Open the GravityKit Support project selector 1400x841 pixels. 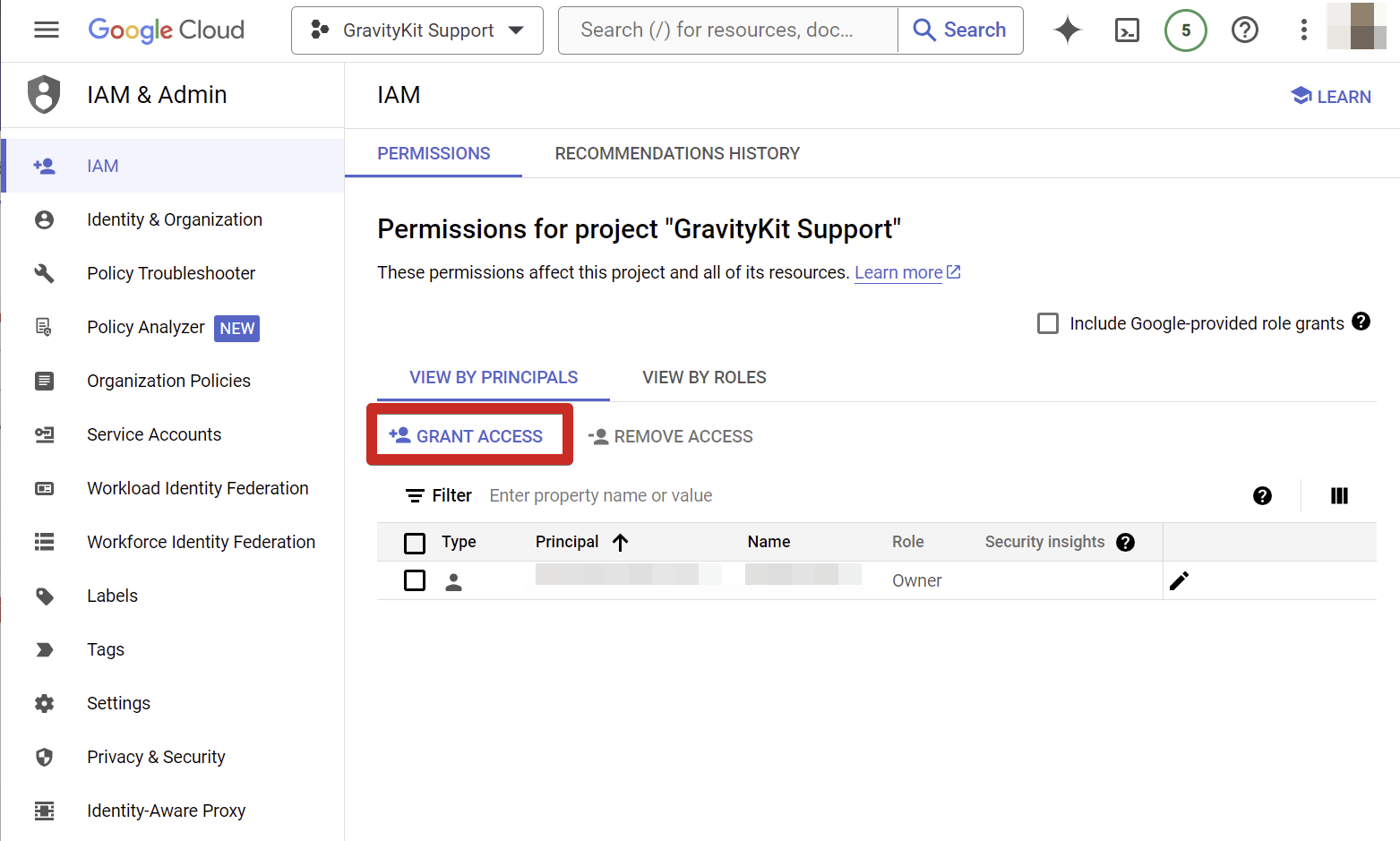pyautogui.click(x=417, y=30)
